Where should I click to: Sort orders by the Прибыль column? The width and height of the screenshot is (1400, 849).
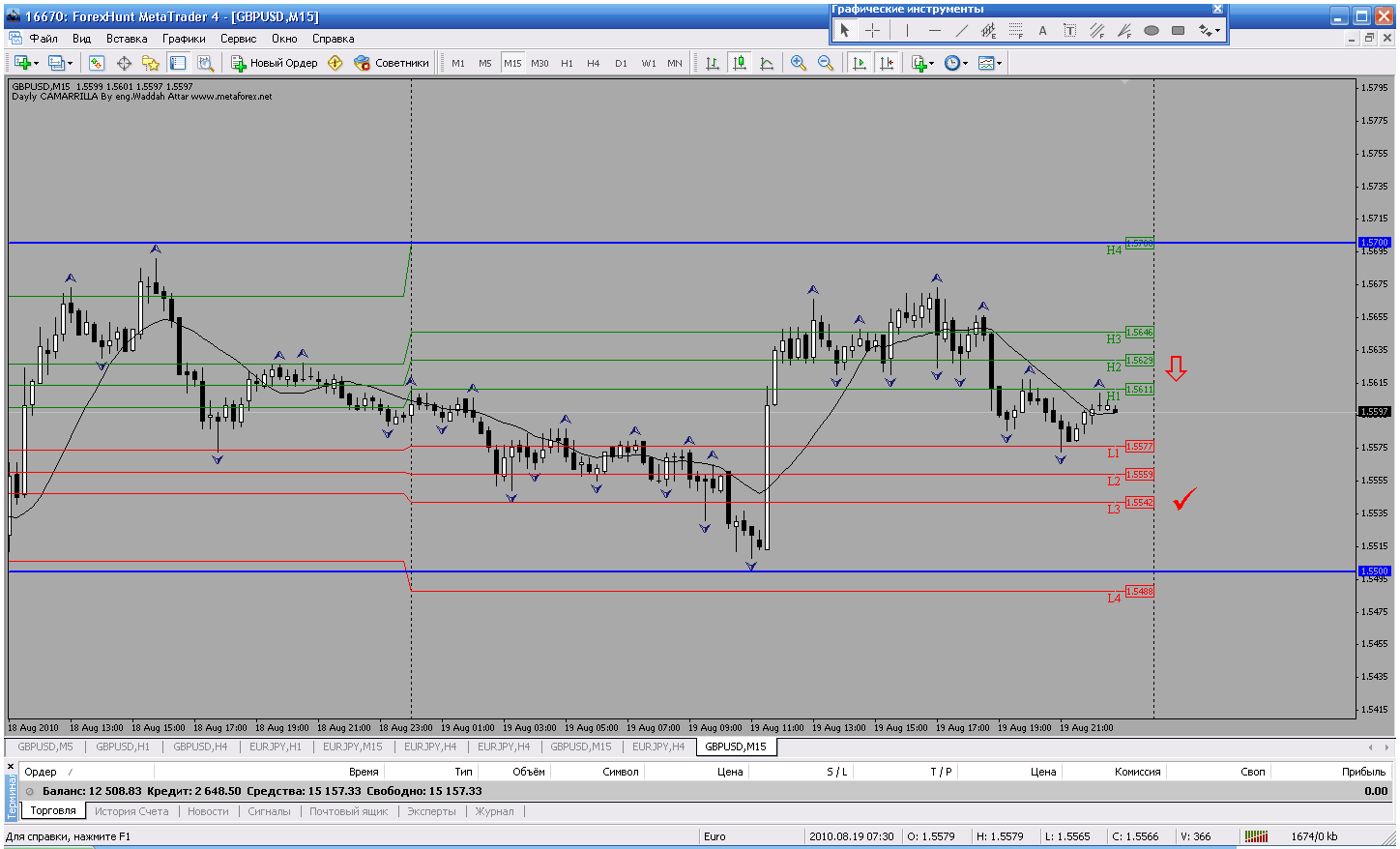(x=1363, y=772)
